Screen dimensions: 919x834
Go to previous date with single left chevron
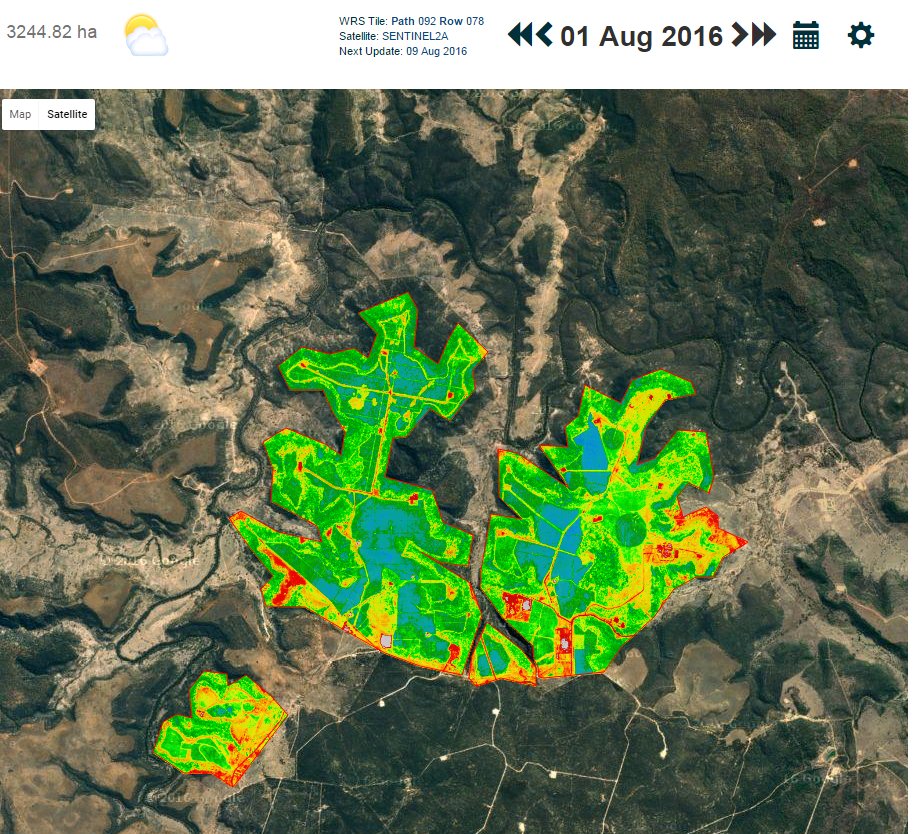click(544, 35)
